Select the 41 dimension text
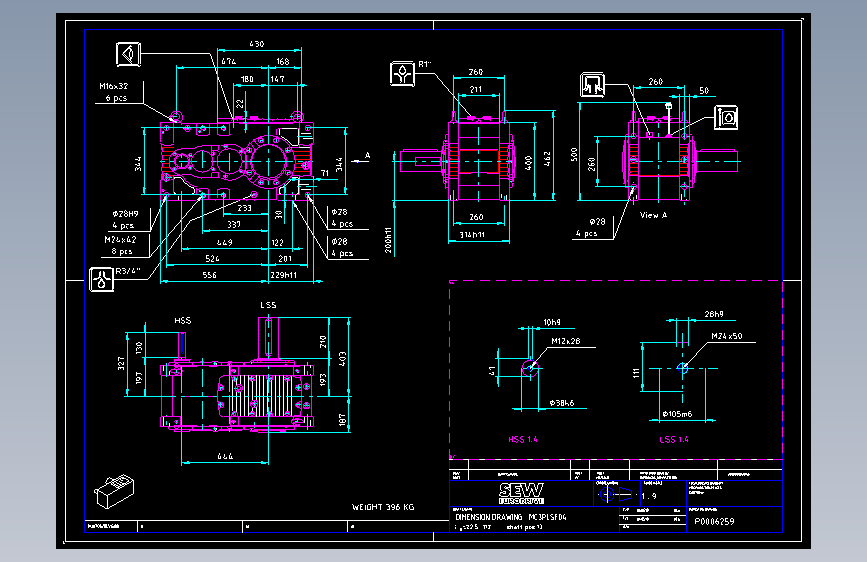867x562 pixels. tap(492, 371)
